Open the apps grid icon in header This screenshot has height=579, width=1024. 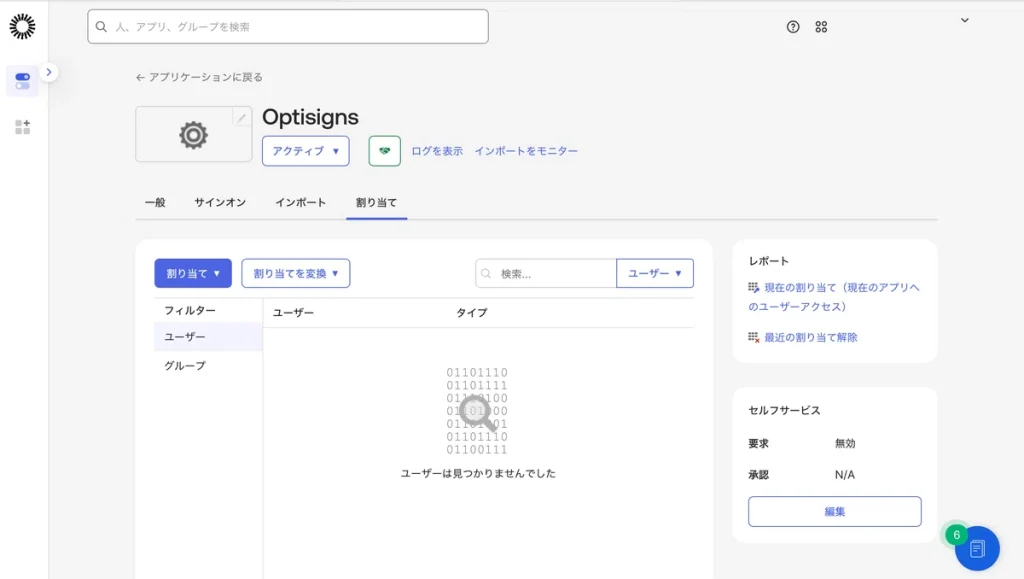(821, 27)
